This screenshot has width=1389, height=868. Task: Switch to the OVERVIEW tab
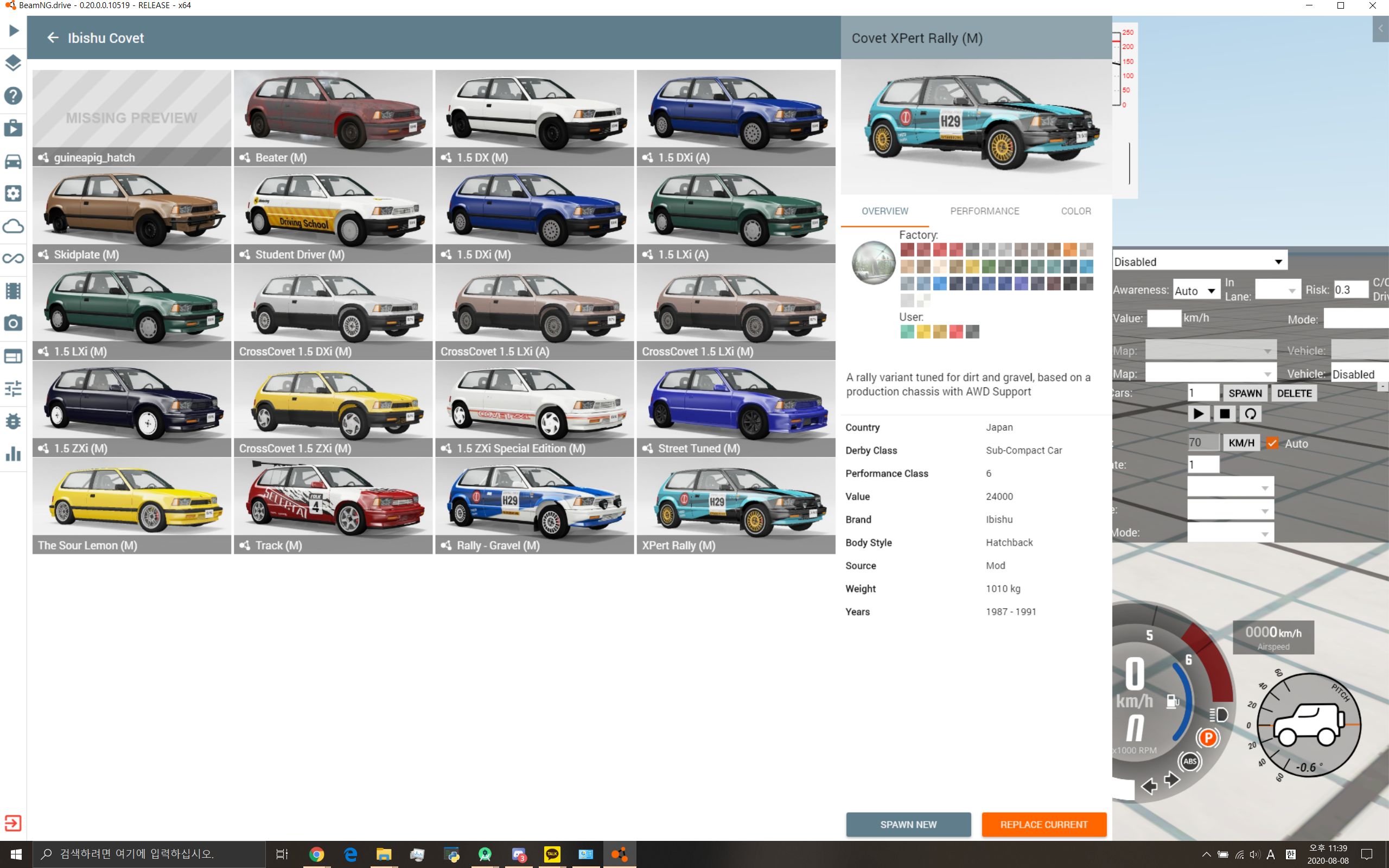(x=884, y=211)
